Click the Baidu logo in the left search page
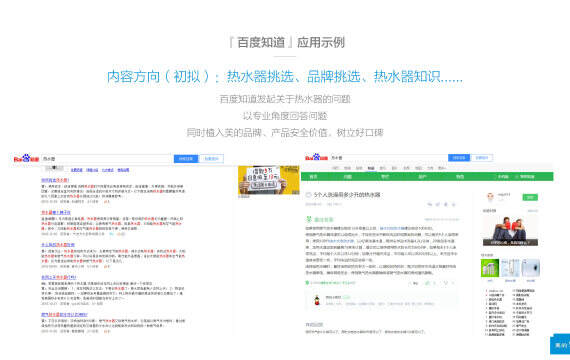 coord(26,159)
